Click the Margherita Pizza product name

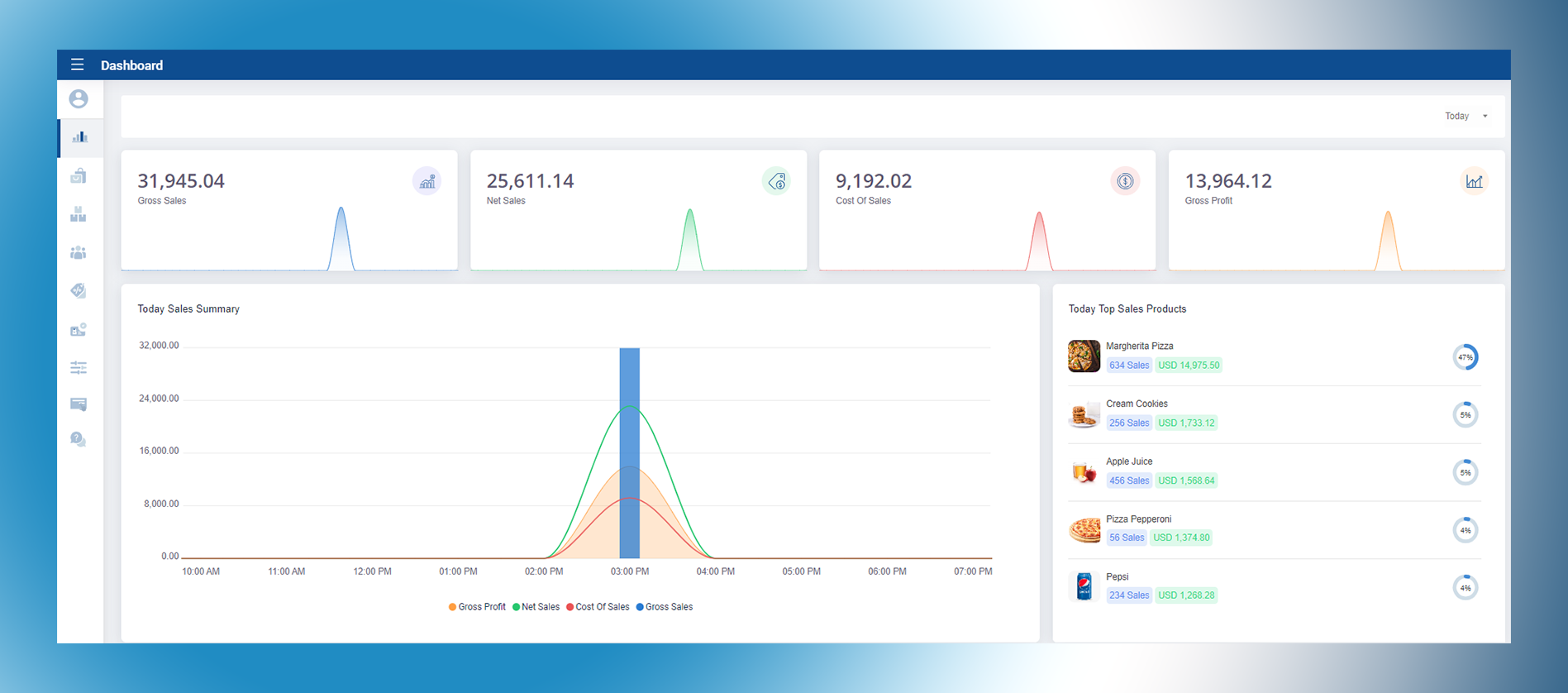point(1139,346)
